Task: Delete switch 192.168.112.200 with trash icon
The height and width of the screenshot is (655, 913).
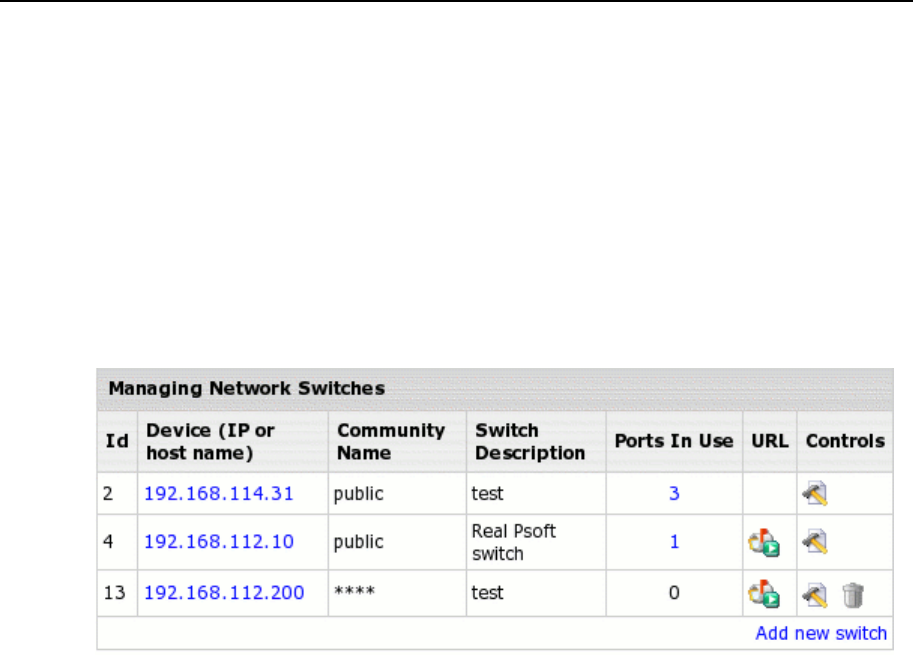Action: 852,595
